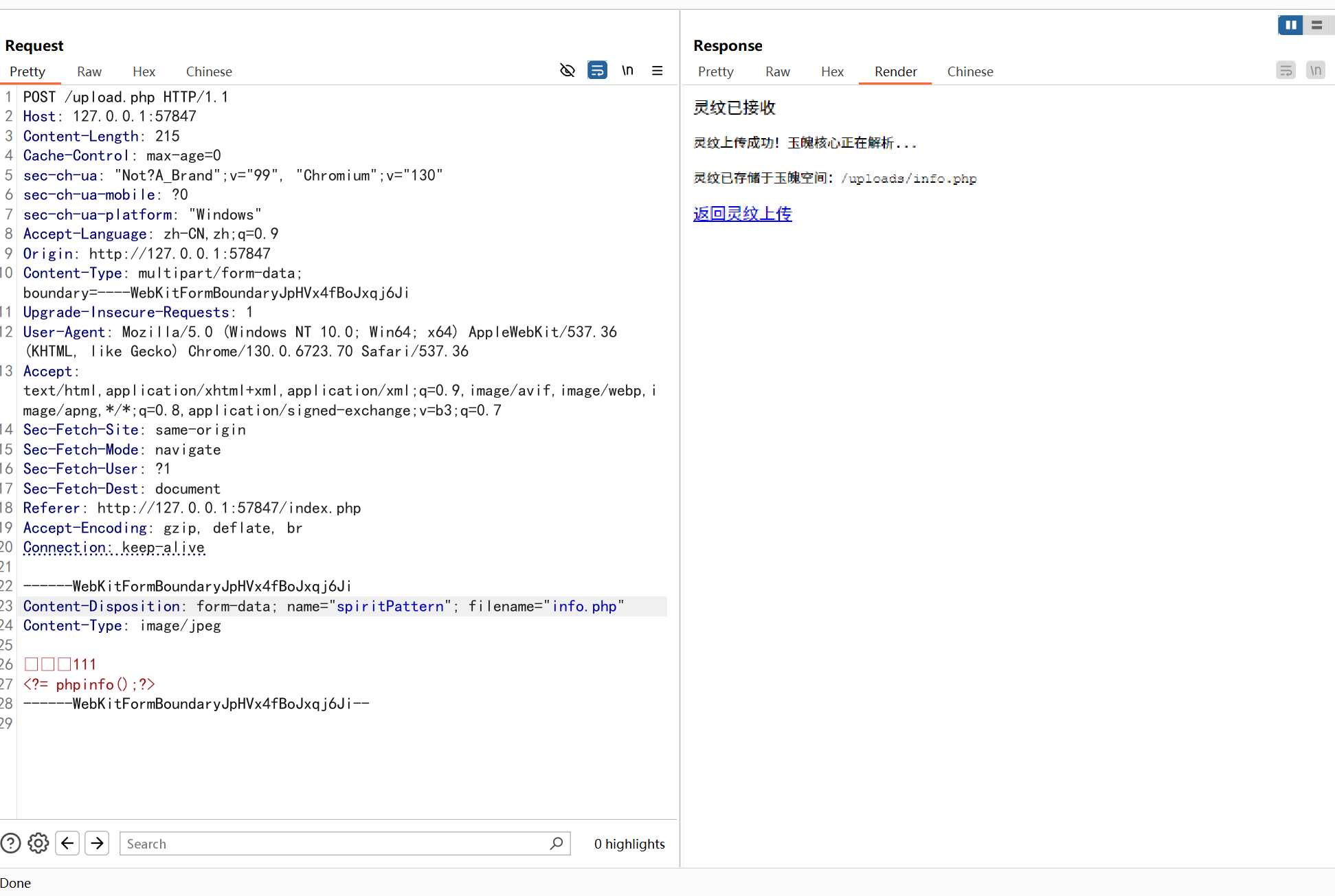1335x896 pixels.
Task: Click the magnifier icon in search box
Action: coord(556,843)
